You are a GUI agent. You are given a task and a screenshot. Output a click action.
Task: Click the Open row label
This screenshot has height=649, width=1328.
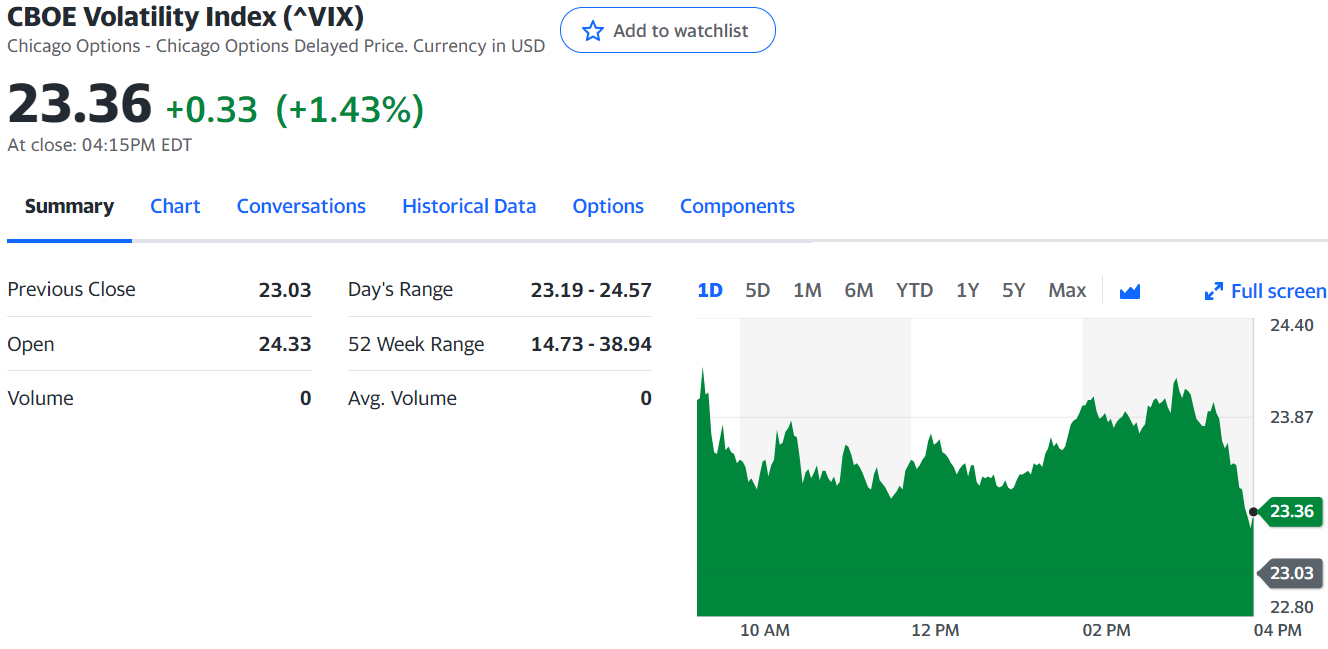(x=31, y=344)
